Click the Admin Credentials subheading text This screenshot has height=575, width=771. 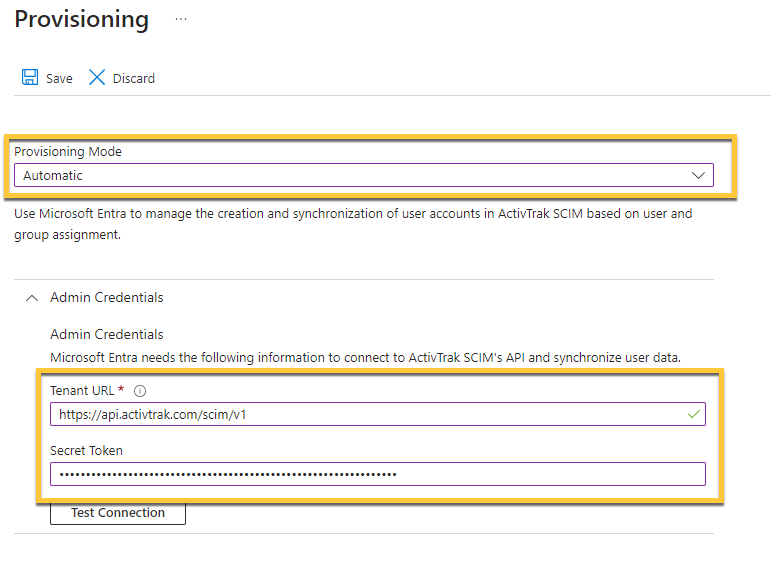coord(107,334)
